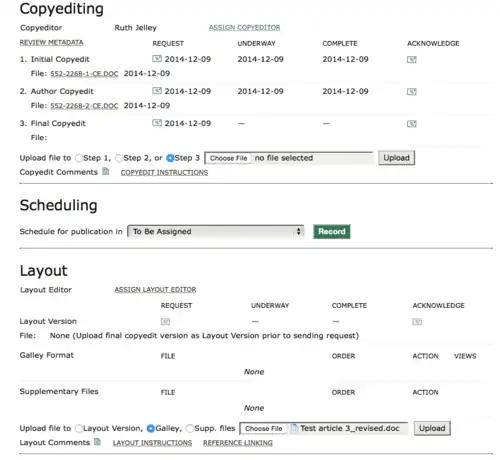This screenshot has height=460, width=500.
Task: Click Author Copyedit request email icon
Action: [157, 91]
